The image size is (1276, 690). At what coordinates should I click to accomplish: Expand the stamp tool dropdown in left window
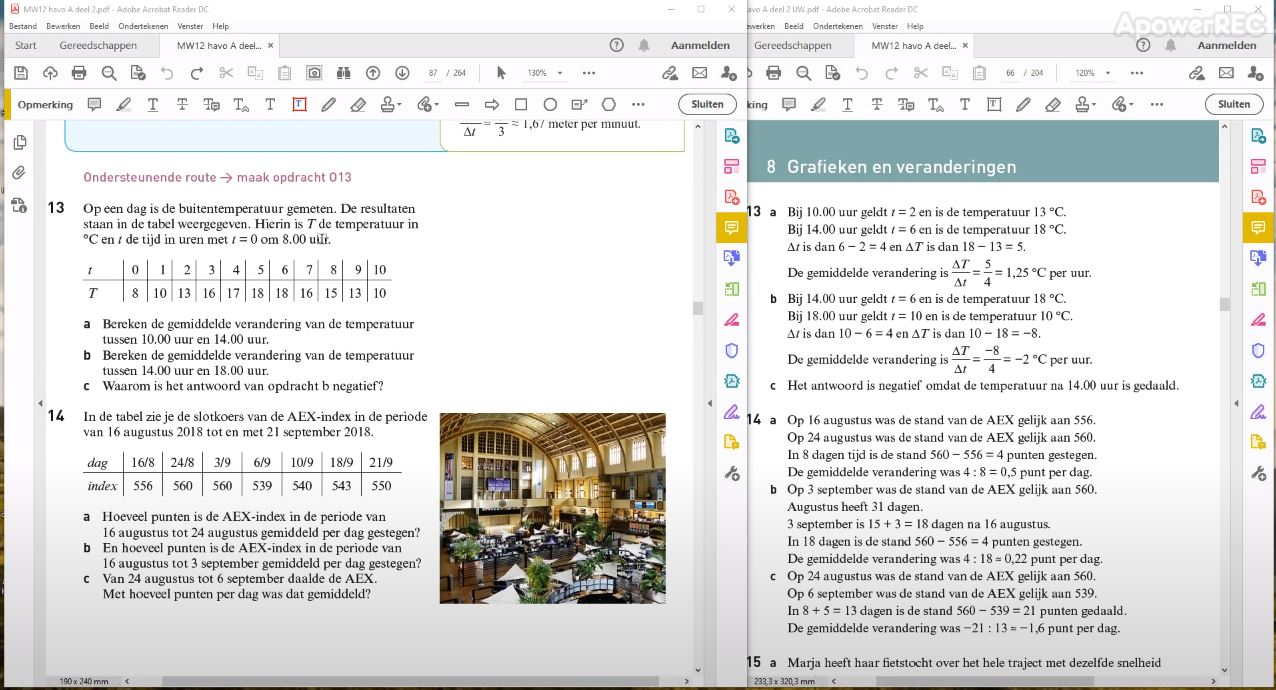[399, 104]
